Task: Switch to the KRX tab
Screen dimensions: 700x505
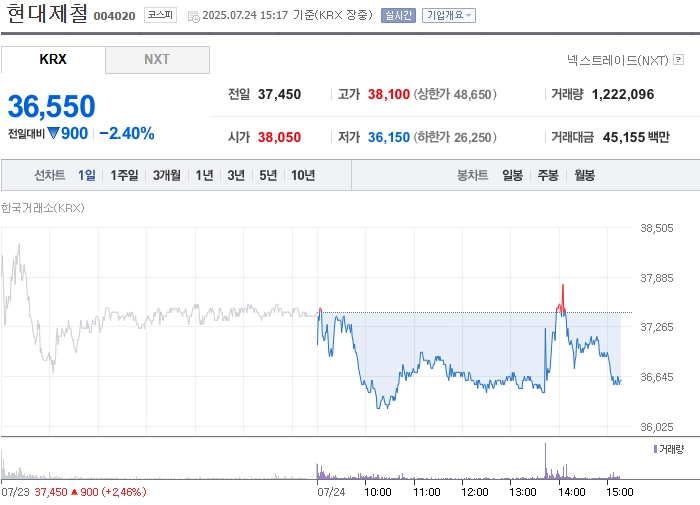Action: (53, 59)
